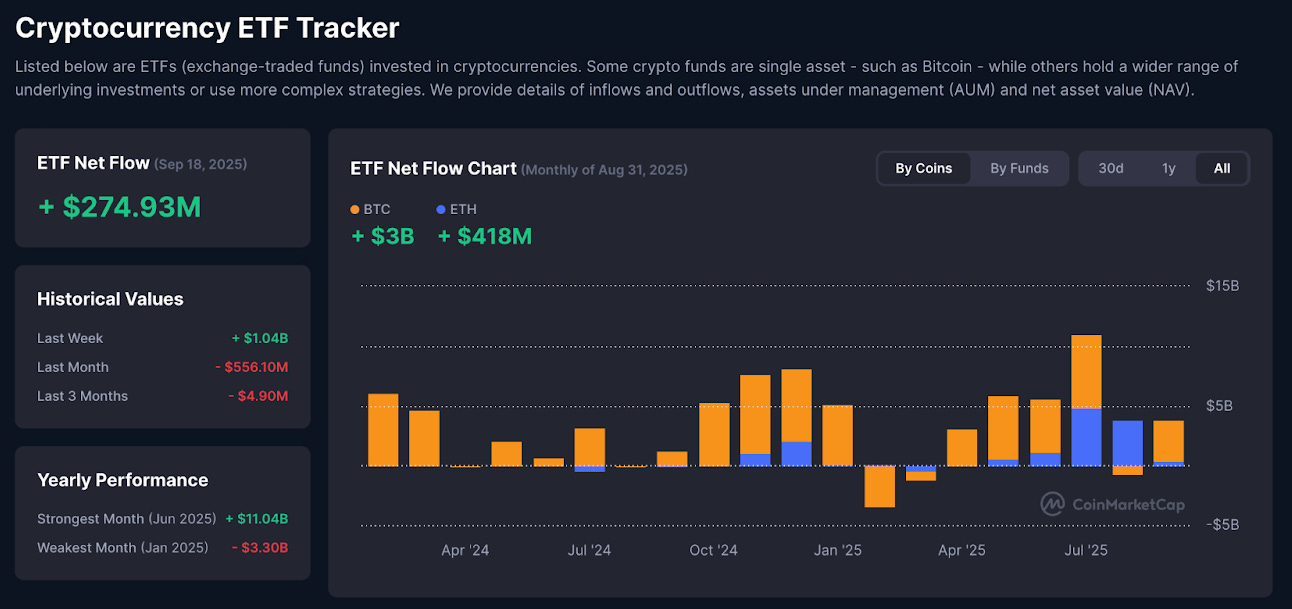
Task: Click the ETH + $418M value
Action: 485,237
